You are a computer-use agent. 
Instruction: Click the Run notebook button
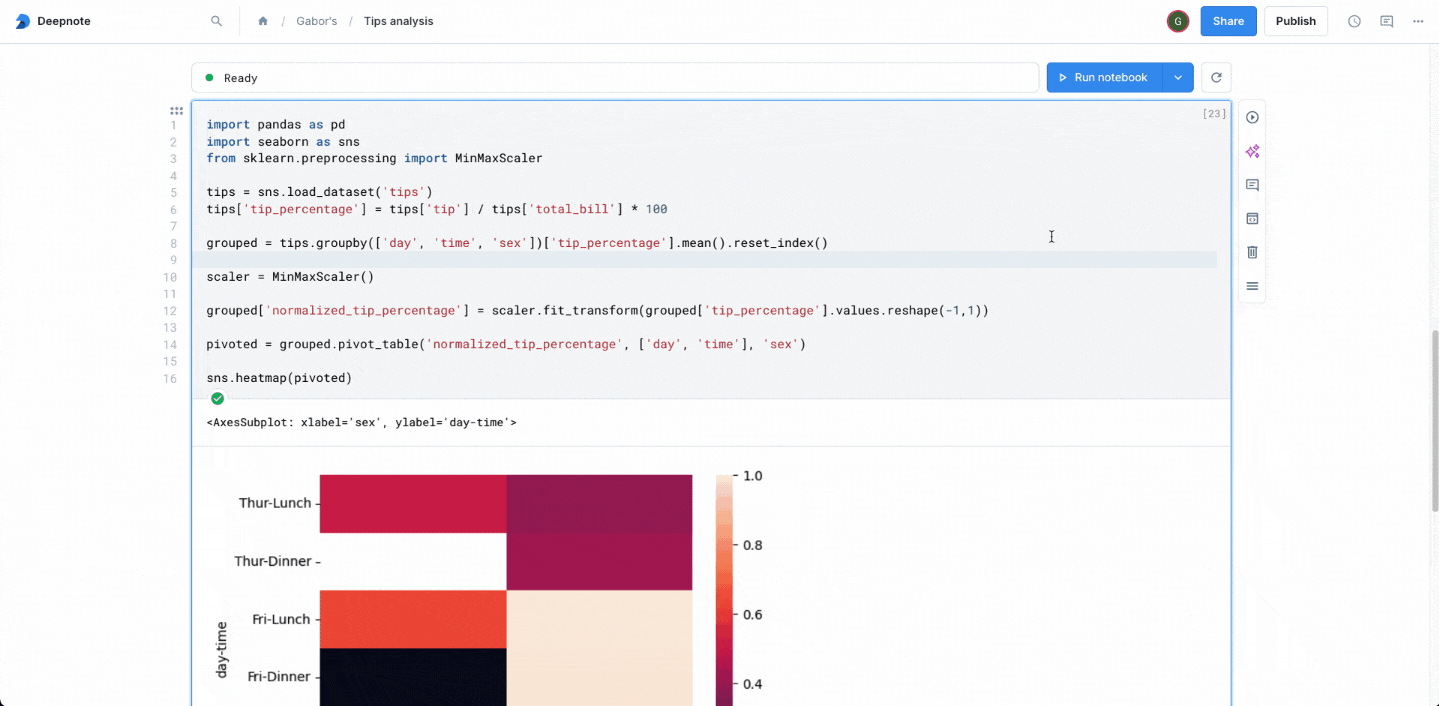point(1104,77)
